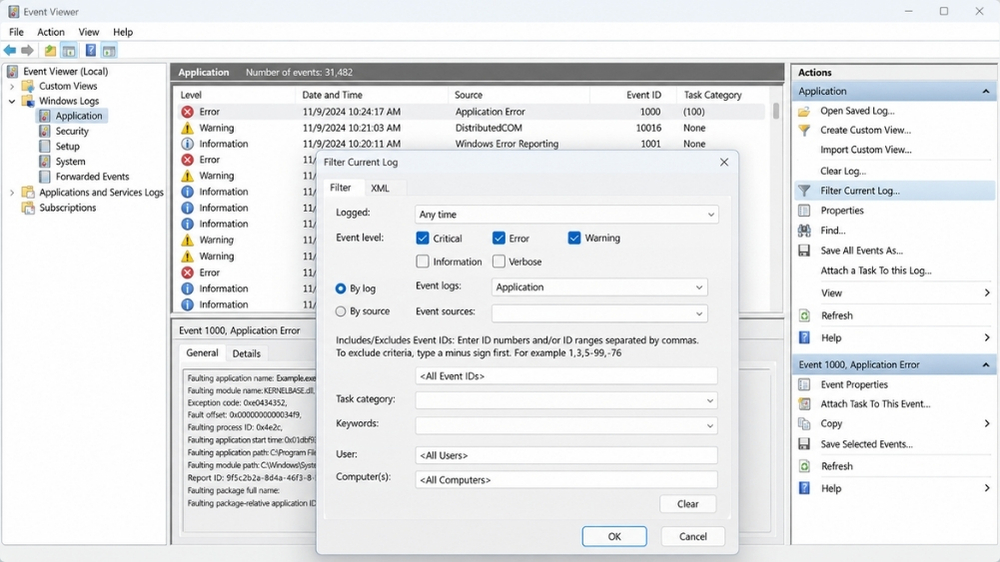Collapse the Application actions section
Image resolution: width=1000 pixels, height=562 pixels.
985,91
